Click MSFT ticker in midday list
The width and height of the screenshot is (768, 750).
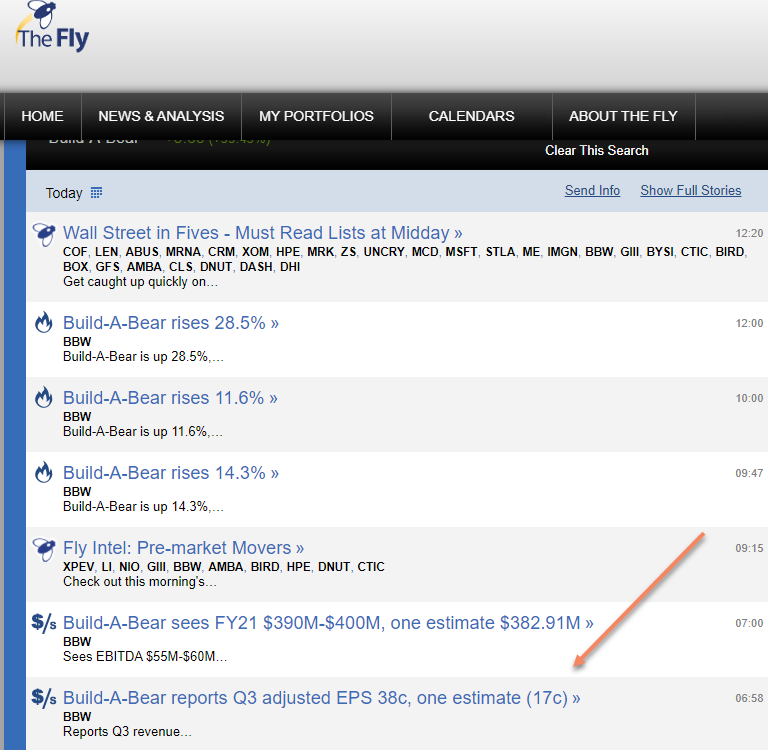(x=461, y=252)
